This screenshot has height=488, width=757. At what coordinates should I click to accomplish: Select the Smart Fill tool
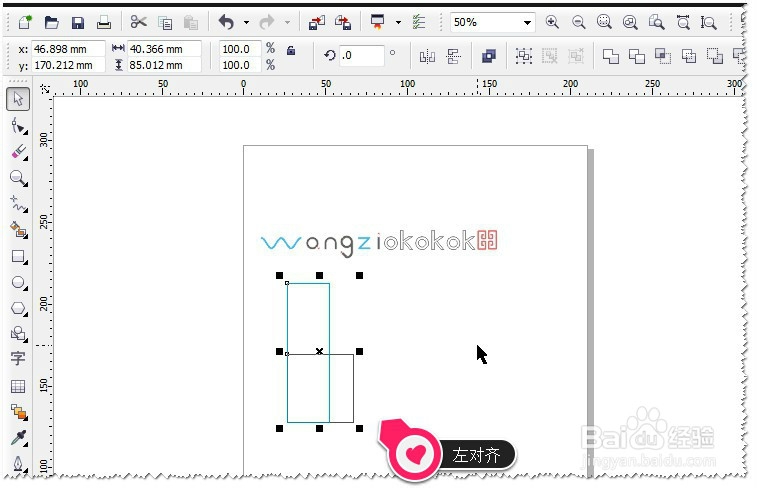(x=18, y=230)
